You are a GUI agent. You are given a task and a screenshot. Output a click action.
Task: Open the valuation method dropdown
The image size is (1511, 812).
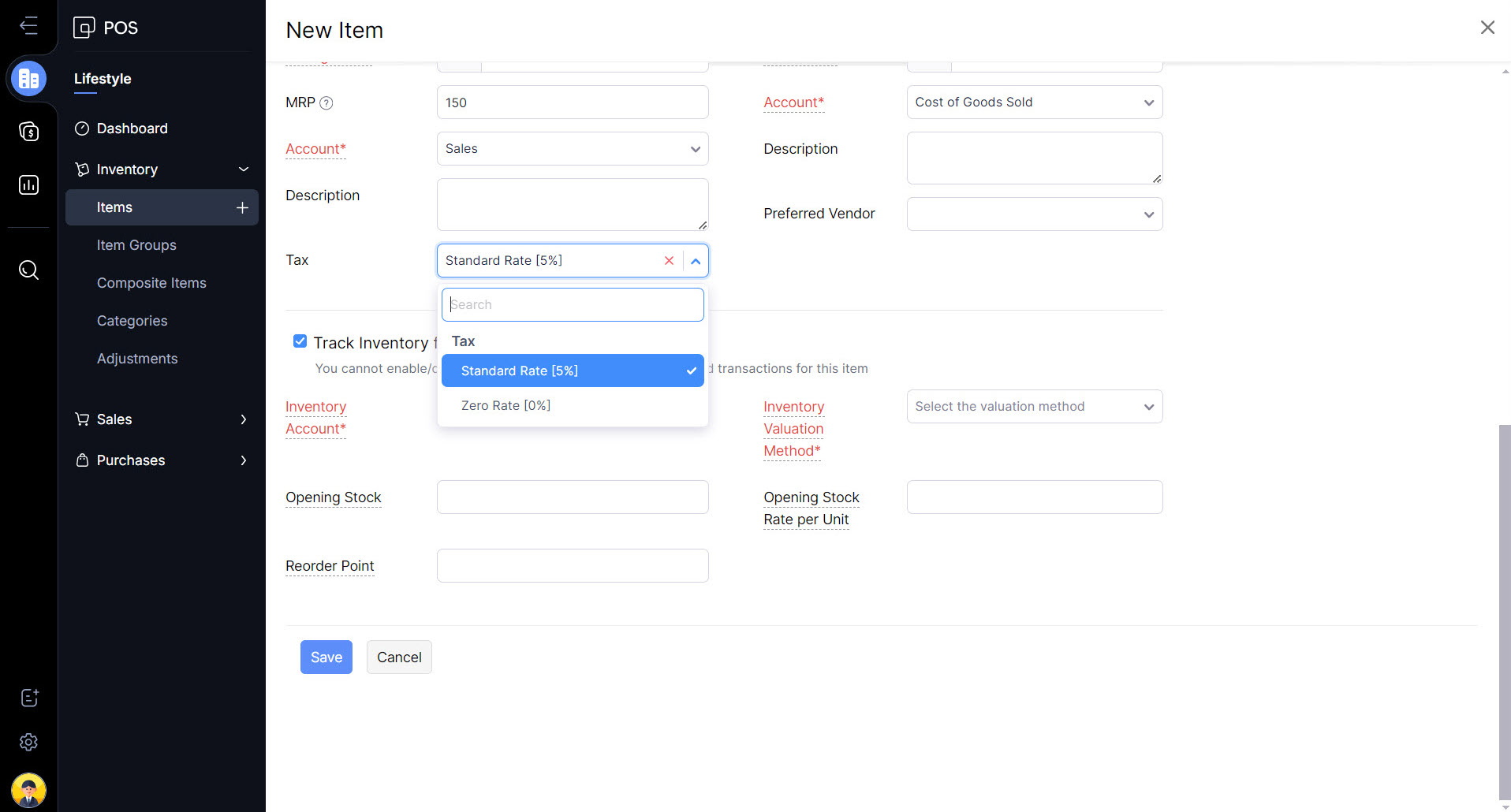point(1034,407)
